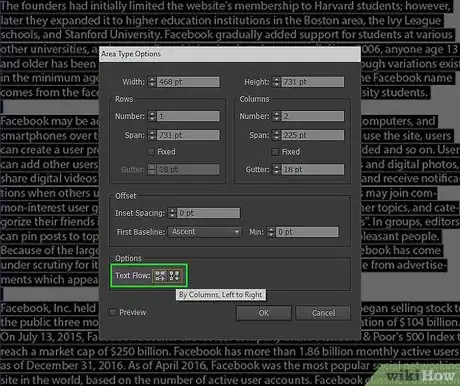Image resolution: width=460 pixels, height=386 pixels.
Task: Adjust the Inset Spacing stepper
Action: point(172,213)
